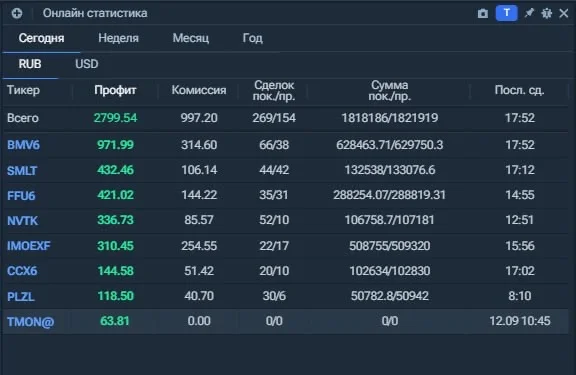Click IMOEXF sum 508755/509320

(389, 246)
